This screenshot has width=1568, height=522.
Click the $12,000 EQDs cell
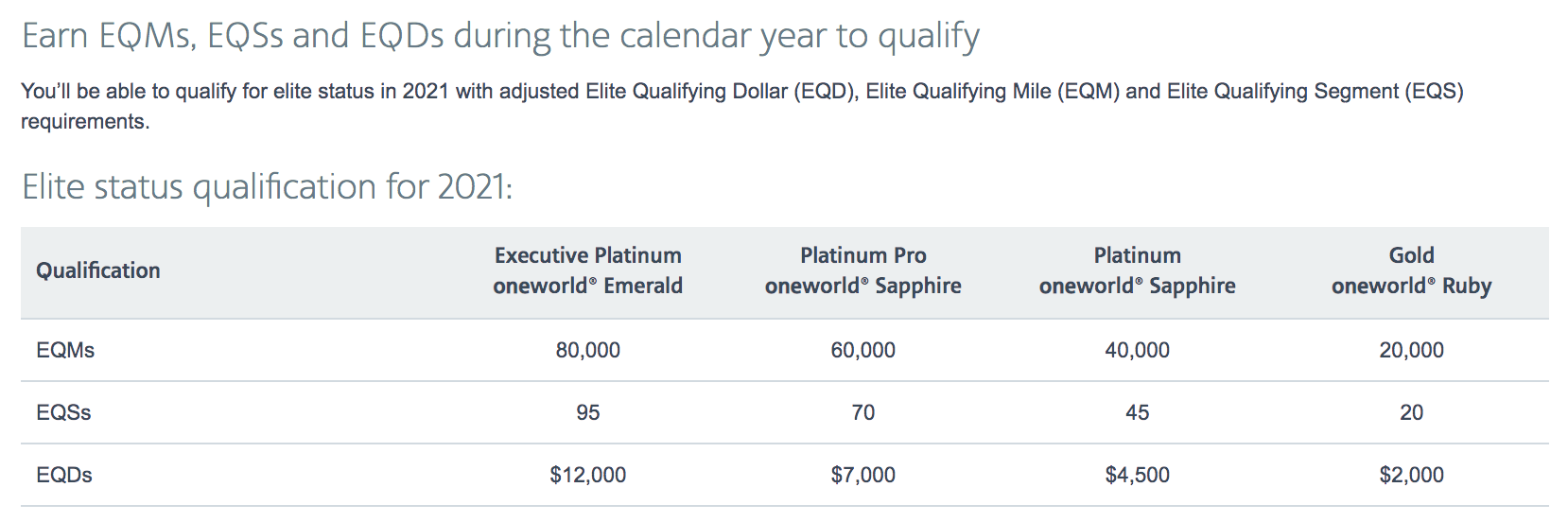[x=587, y=475]
